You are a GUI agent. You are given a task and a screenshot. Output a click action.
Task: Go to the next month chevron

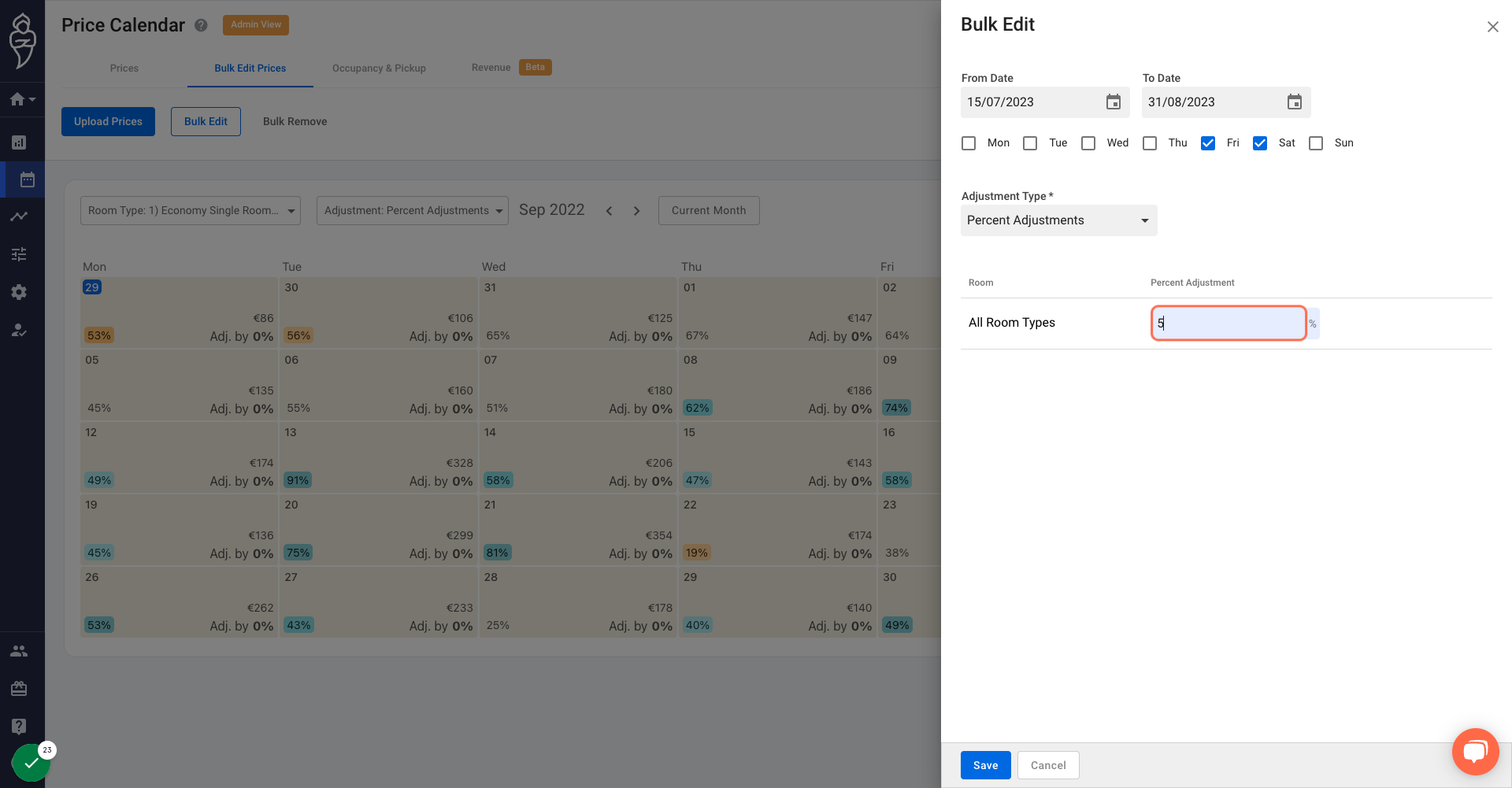pos(637,211)
